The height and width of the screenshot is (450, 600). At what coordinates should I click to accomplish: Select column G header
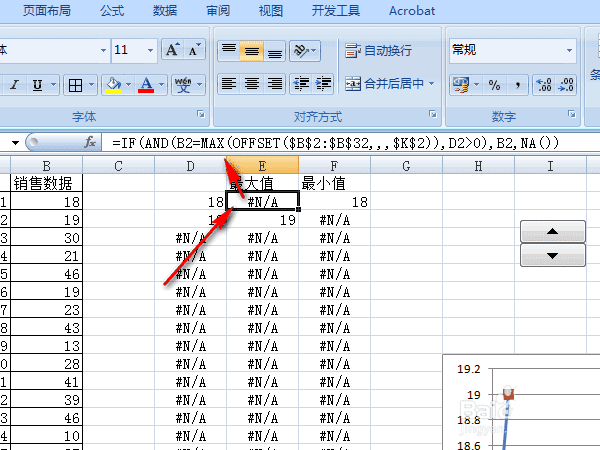(x=406, y=166)
